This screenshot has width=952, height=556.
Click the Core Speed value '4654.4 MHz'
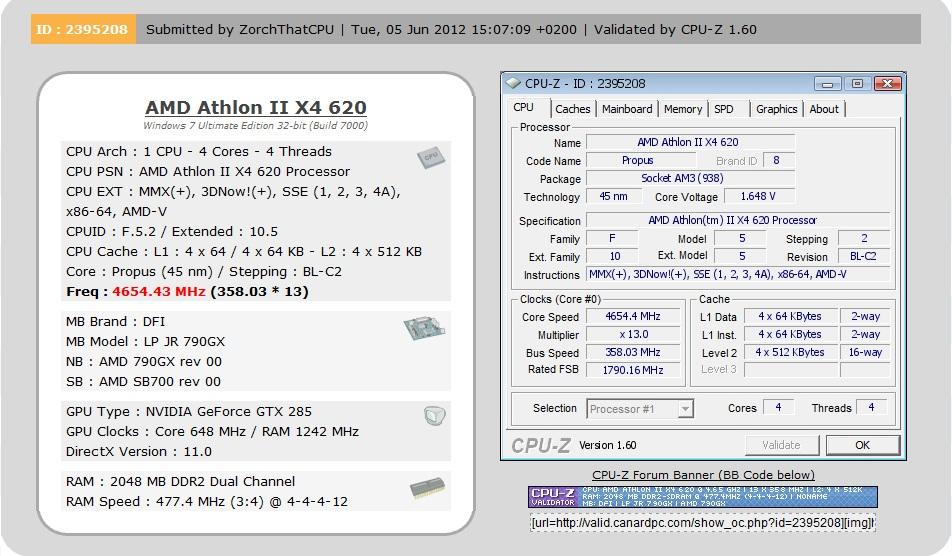(x=633, y=316)
